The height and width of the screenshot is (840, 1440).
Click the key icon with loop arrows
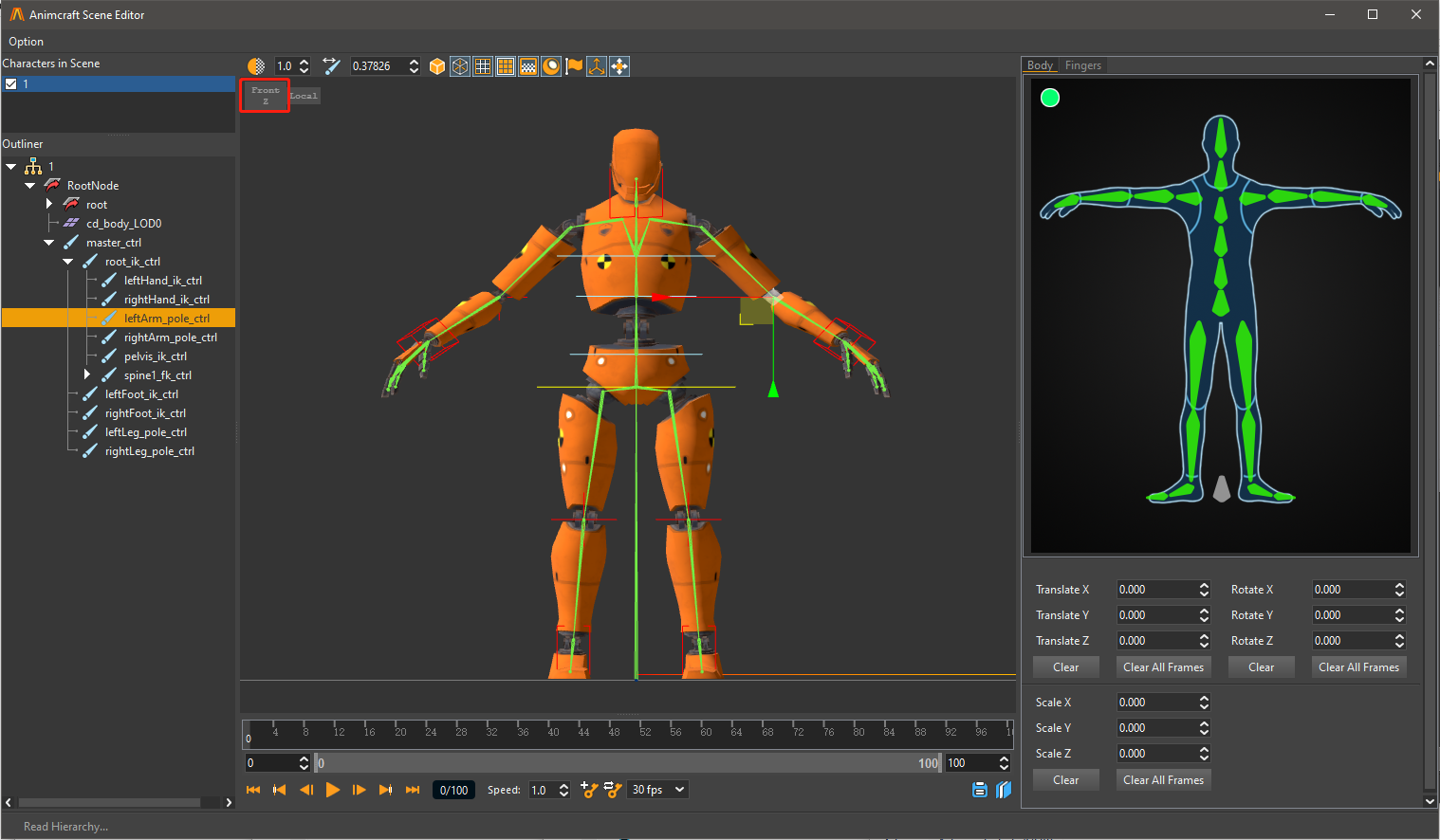[613, 790]
